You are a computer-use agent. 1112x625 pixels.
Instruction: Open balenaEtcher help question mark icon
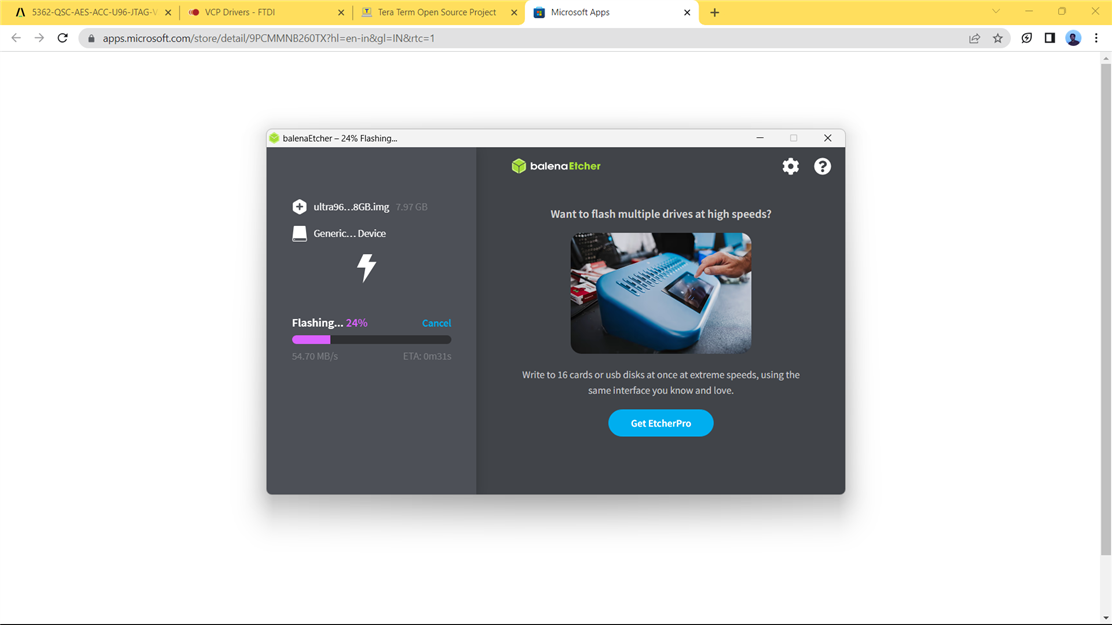click(822, 166)
